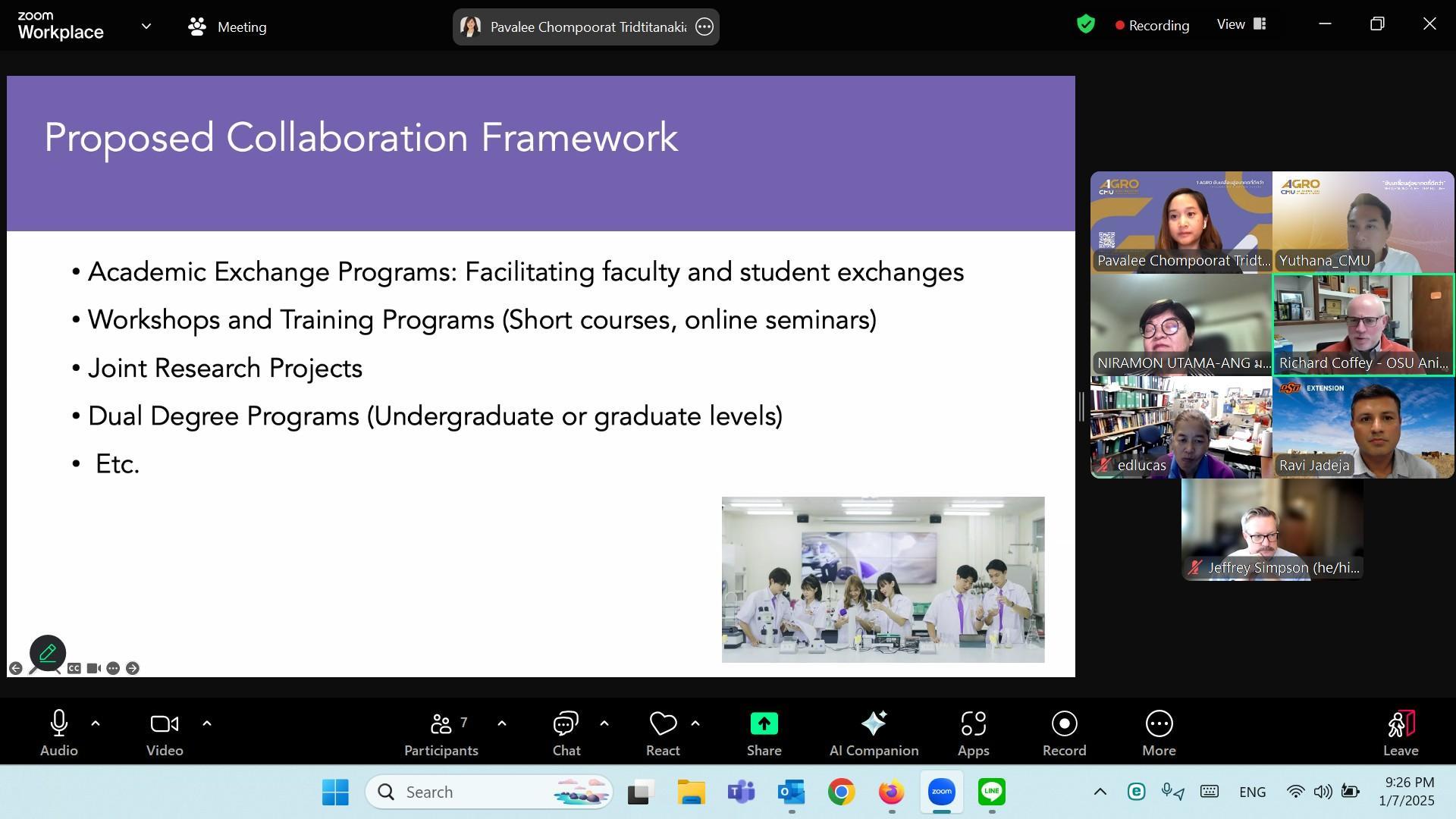The width and height of the screenshot is (1456, 819).
Task: Expand video options arrow next to Video
Action: 207,723
